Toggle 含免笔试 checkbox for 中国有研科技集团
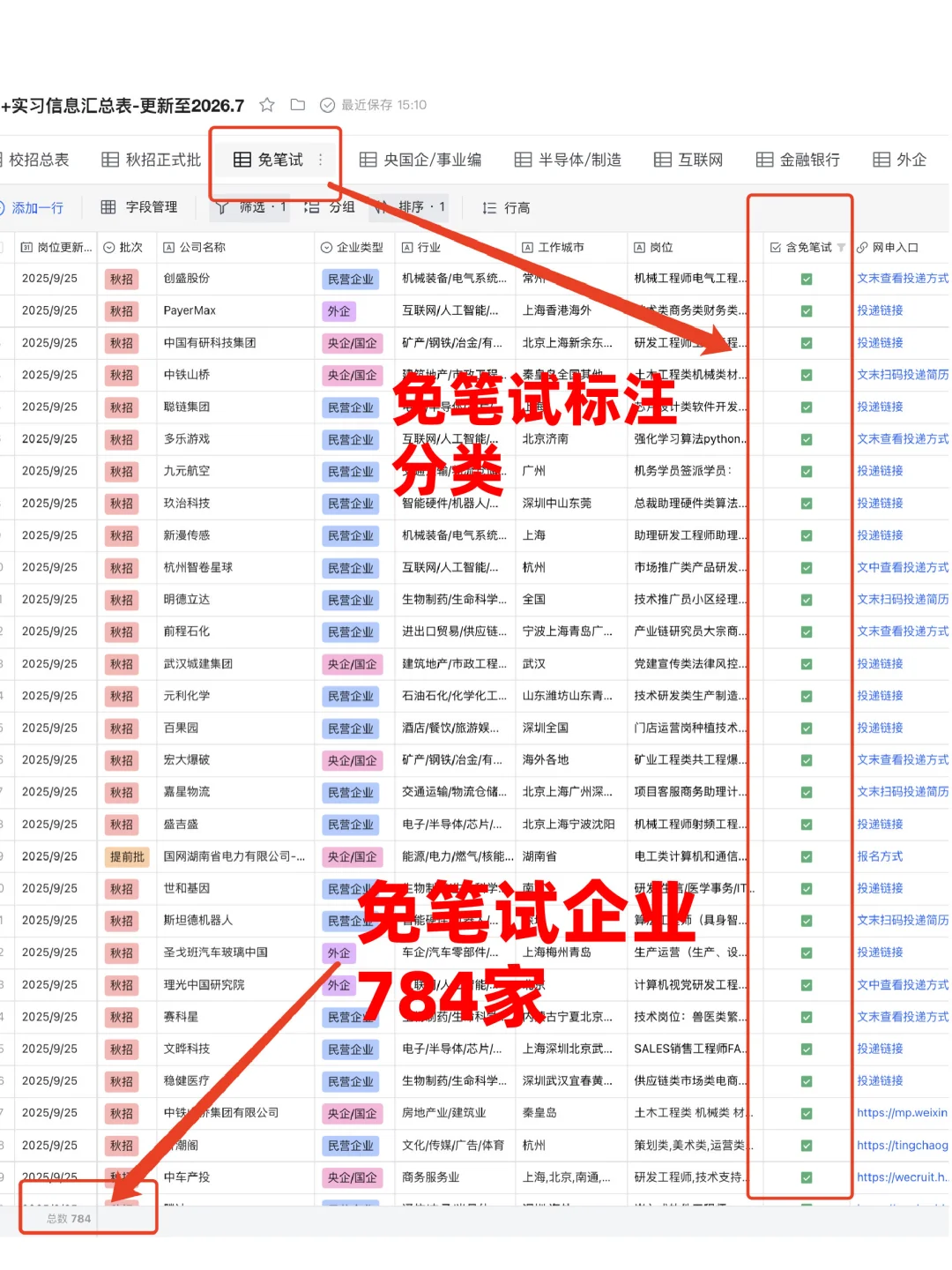Screen dimensions: 952x1270 click(807, 343)
